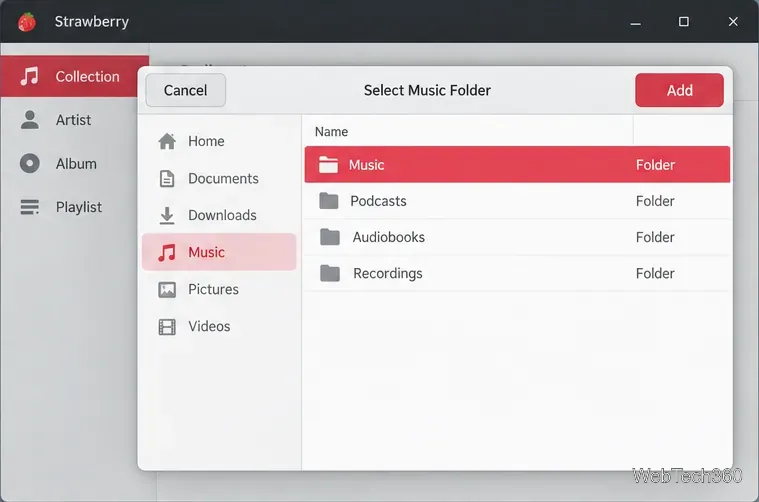Click the Strawberry app logo icon
Viewport: 759px width, 502px height.
click(27, 22)
